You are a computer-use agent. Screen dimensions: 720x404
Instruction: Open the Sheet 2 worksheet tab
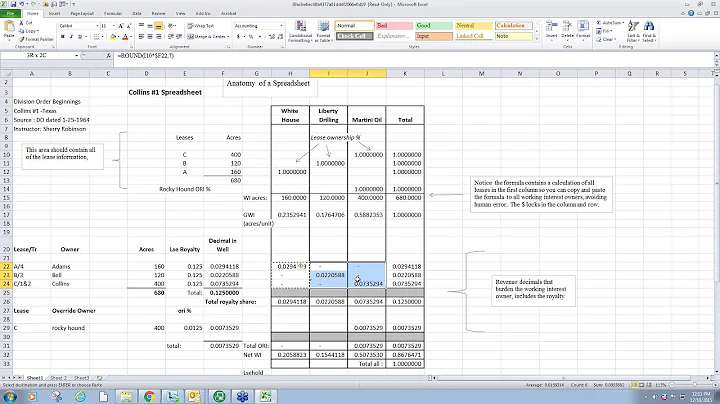58,378
